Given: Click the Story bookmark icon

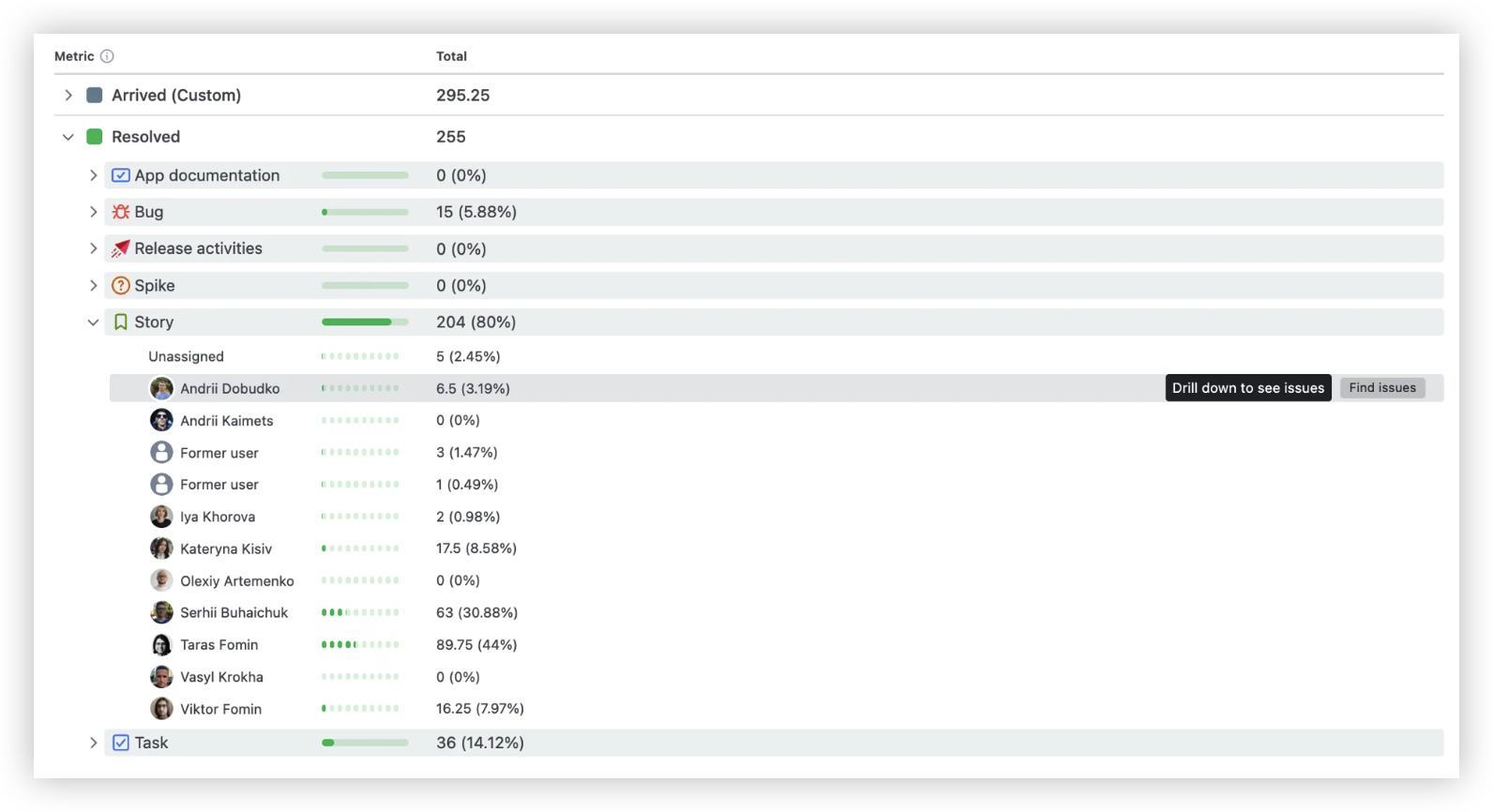Looking at the screenshot, I should [121, 322].
